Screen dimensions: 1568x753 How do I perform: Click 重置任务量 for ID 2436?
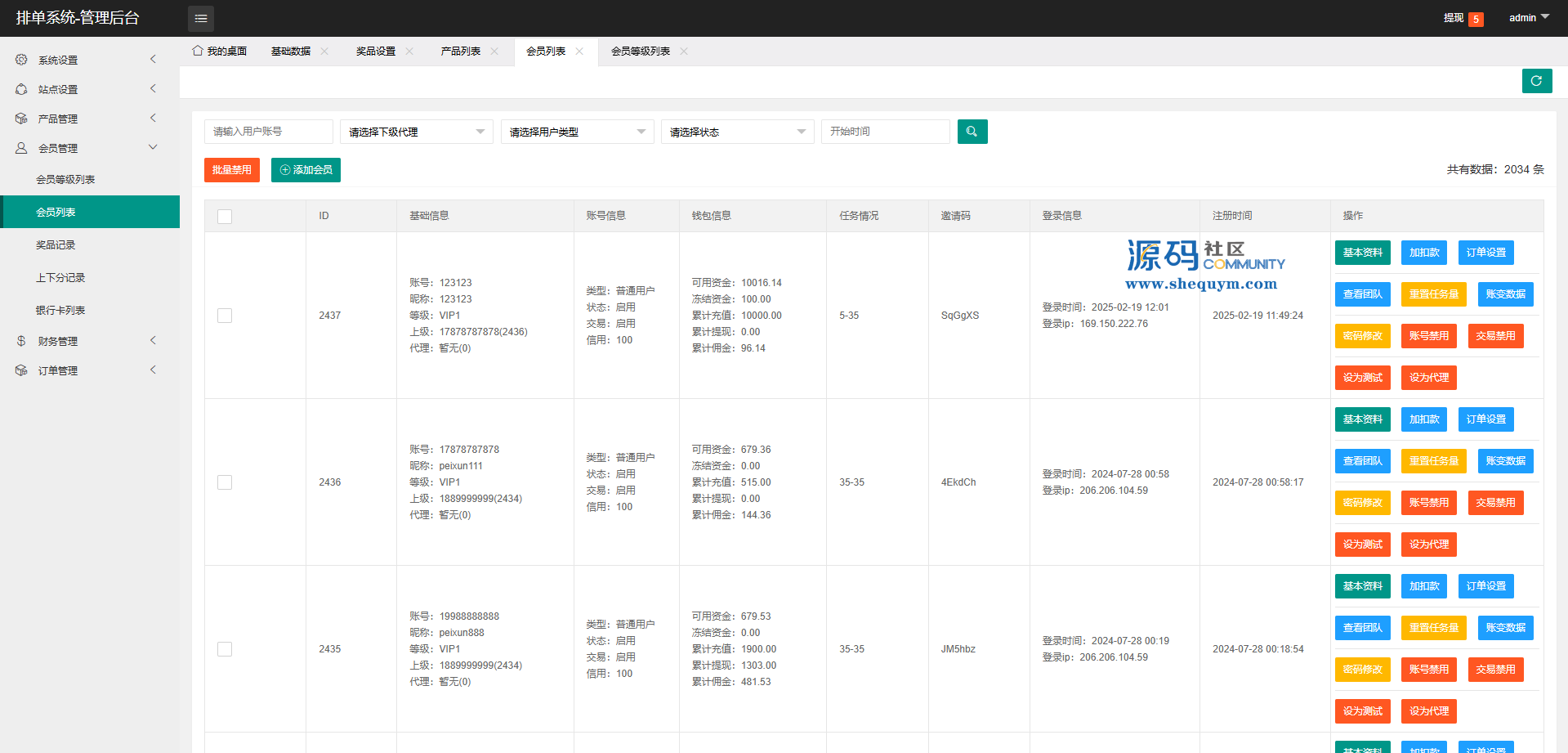pos(1434,461)
